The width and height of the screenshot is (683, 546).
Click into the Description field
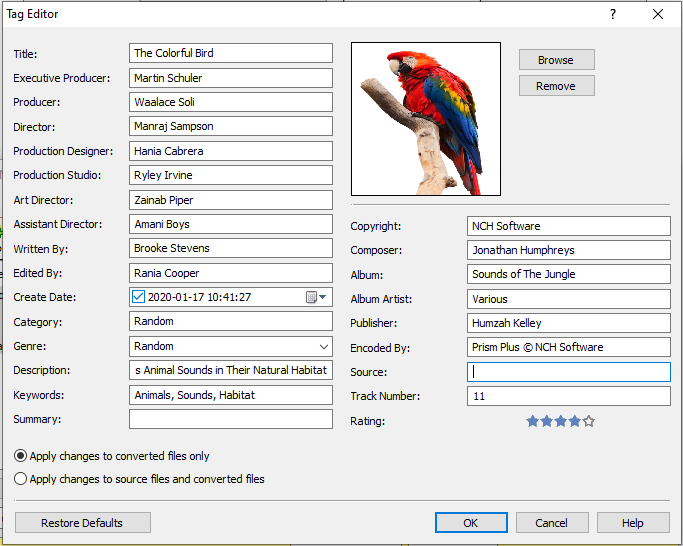coord(231,370)
